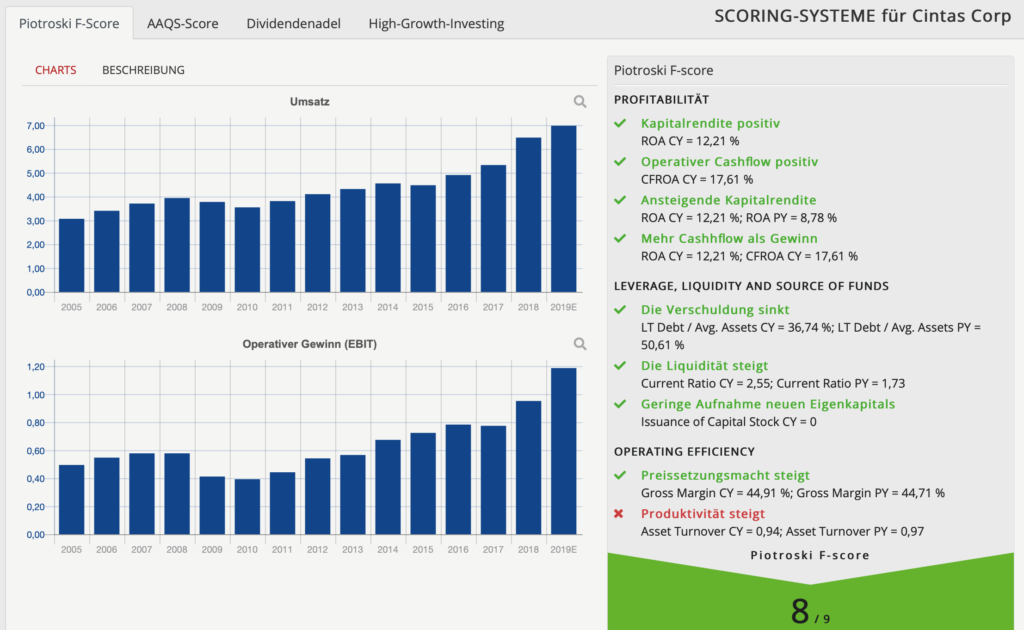The width and height of the screenshot is (1024, 630).
Task: Open the Piotroski F-Score tab
Action: [x=69, y=24]
